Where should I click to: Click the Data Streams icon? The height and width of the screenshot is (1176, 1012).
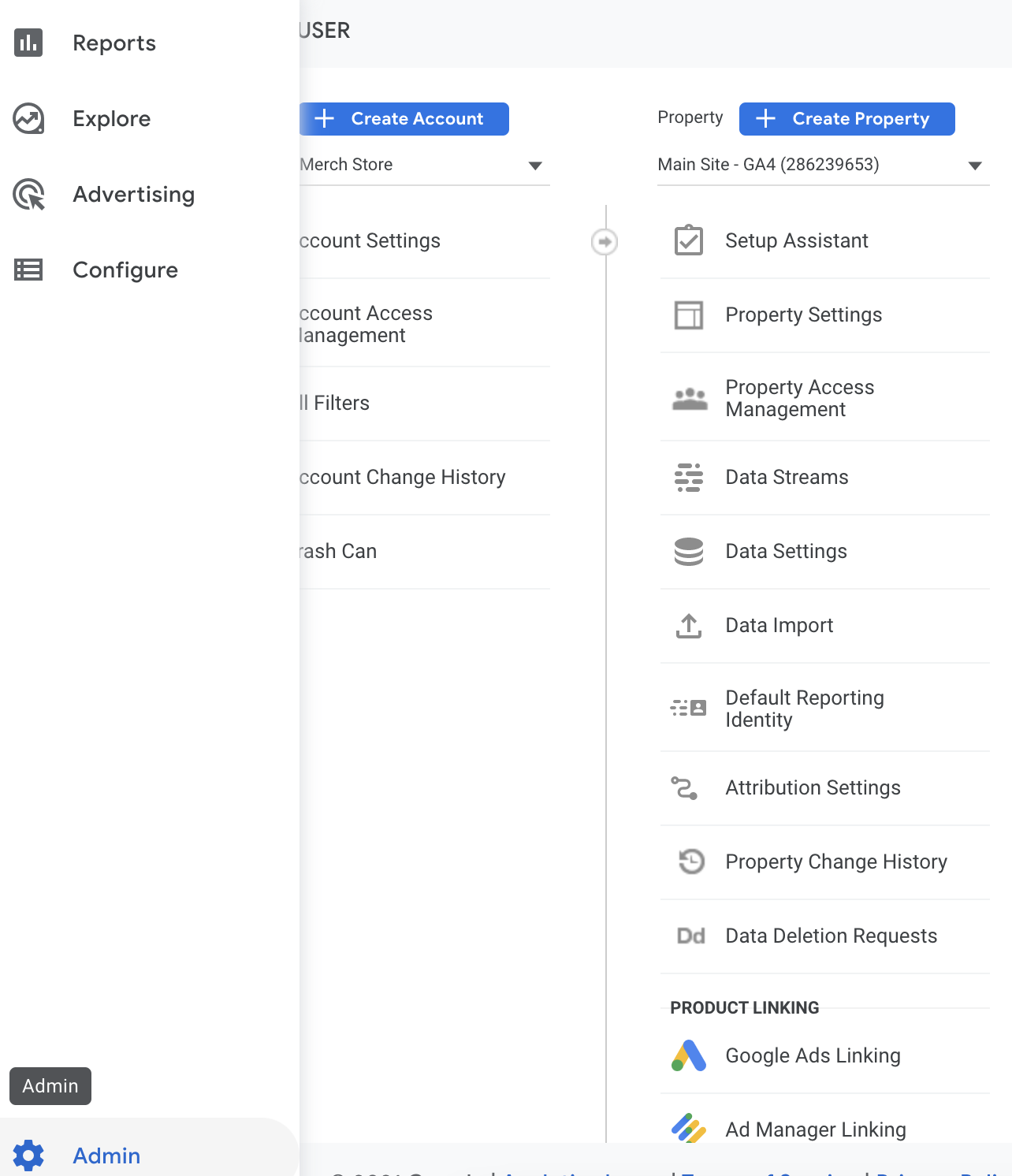point(689,478)
